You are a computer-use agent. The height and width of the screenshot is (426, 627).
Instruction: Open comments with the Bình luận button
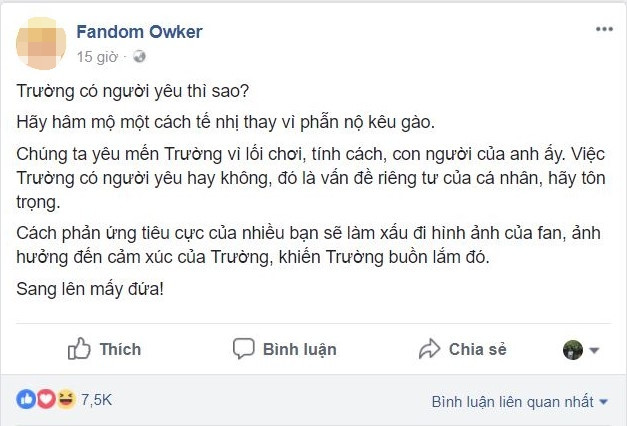tap(284, 349)
